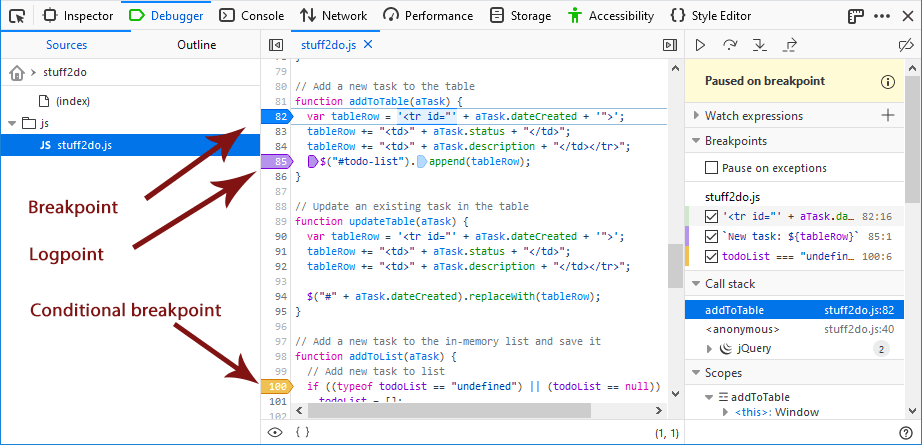The width and height of the screenshot is (922, 445).
Task: Collapse the Scopes section
Action: click(696, 373)
